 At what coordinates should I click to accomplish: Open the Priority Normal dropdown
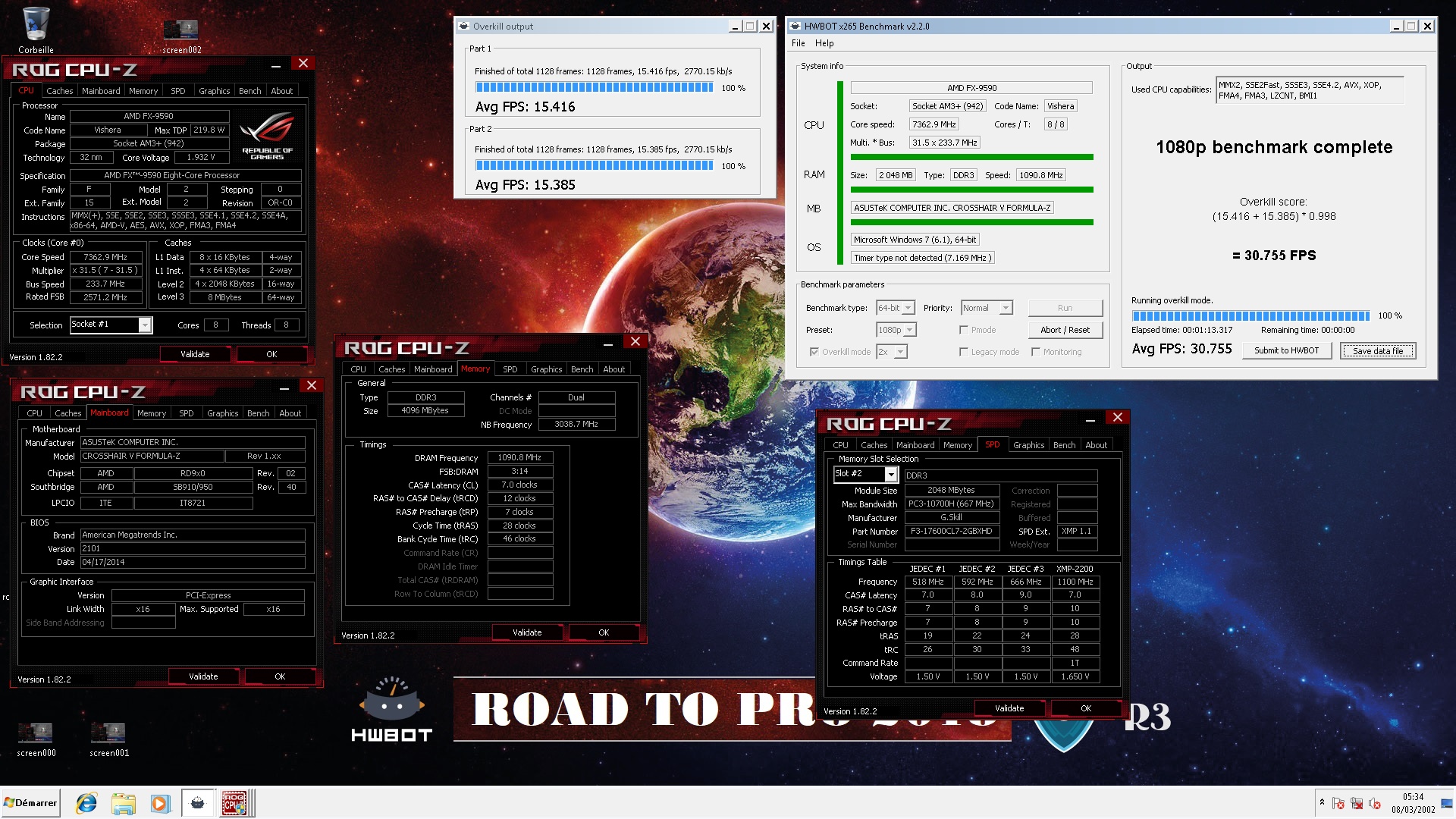986,308
